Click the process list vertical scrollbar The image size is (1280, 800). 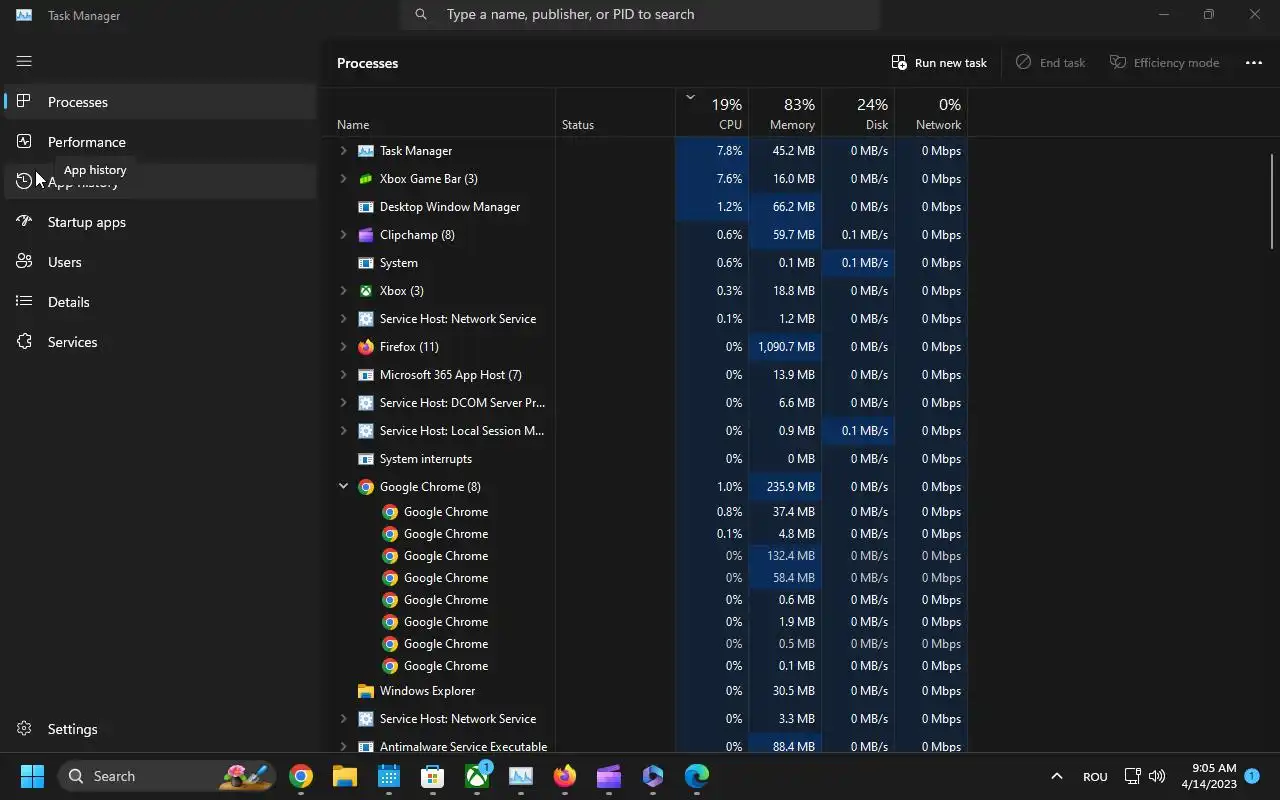pos(1272,201)
